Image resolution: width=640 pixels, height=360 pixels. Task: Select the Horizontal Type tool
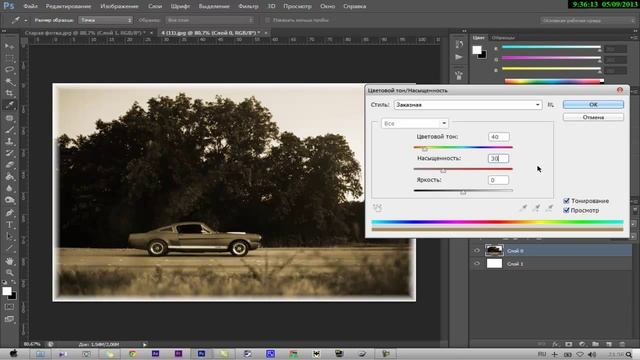(x=9, y=225)
